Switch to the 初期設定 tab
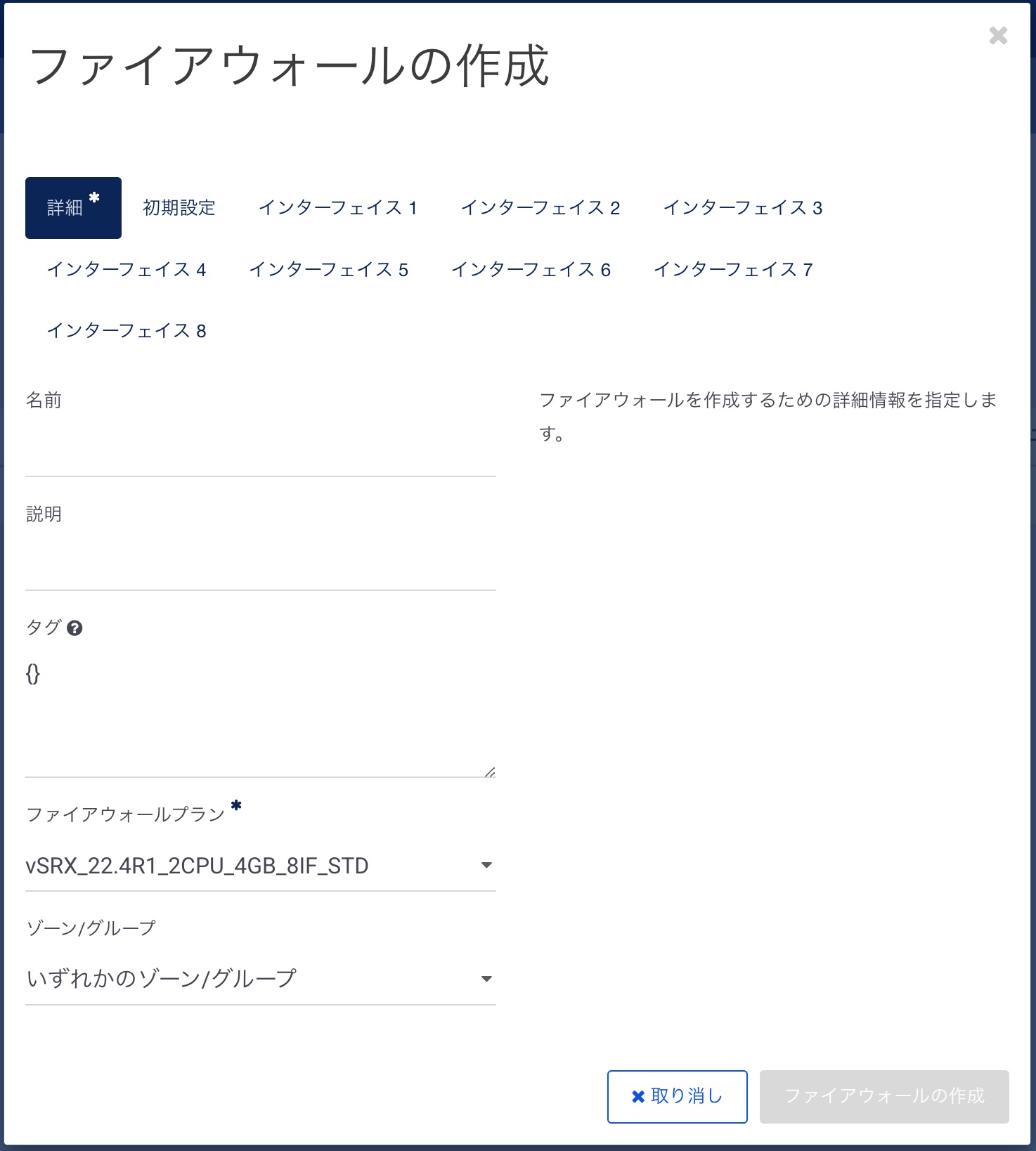This screenshot has height=1151, width=1036. pos(179,208)
